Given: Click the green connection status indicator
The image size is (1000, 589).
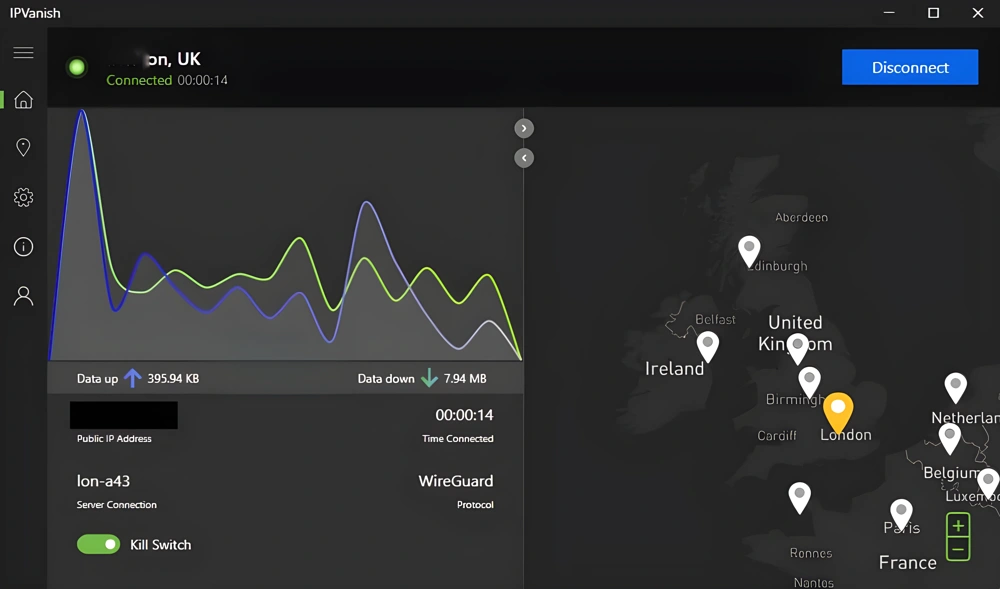Looking at the screenshot, I should tap(77, 67).
